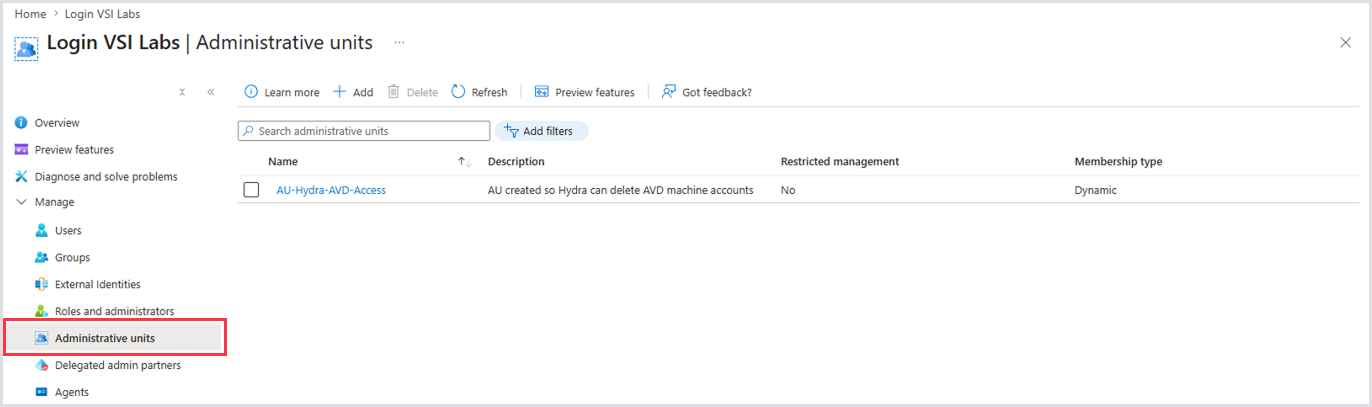Open the ellipsis more options menu
Image resolution: width=1372 pixels, height=407 pixels.
pos(400,43)
